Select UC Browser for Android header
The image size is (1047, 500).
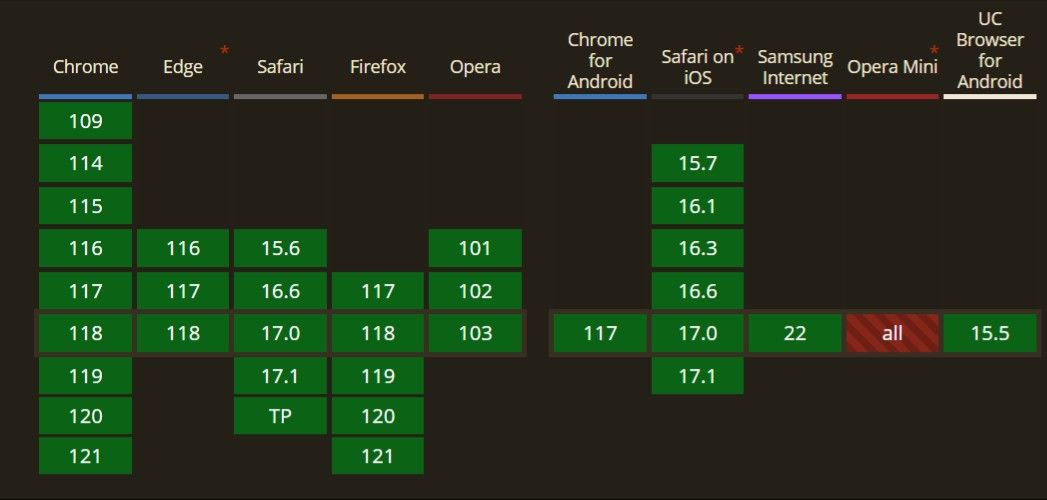990,50
